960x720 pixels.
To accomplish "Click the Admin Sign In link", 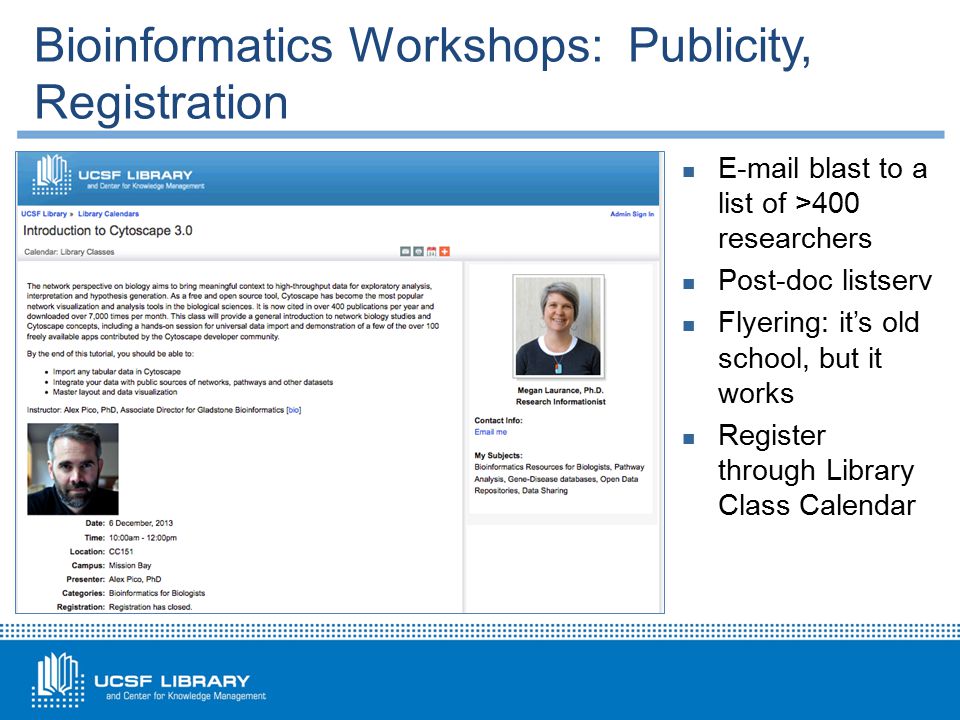I will click(x=632, y=214).
